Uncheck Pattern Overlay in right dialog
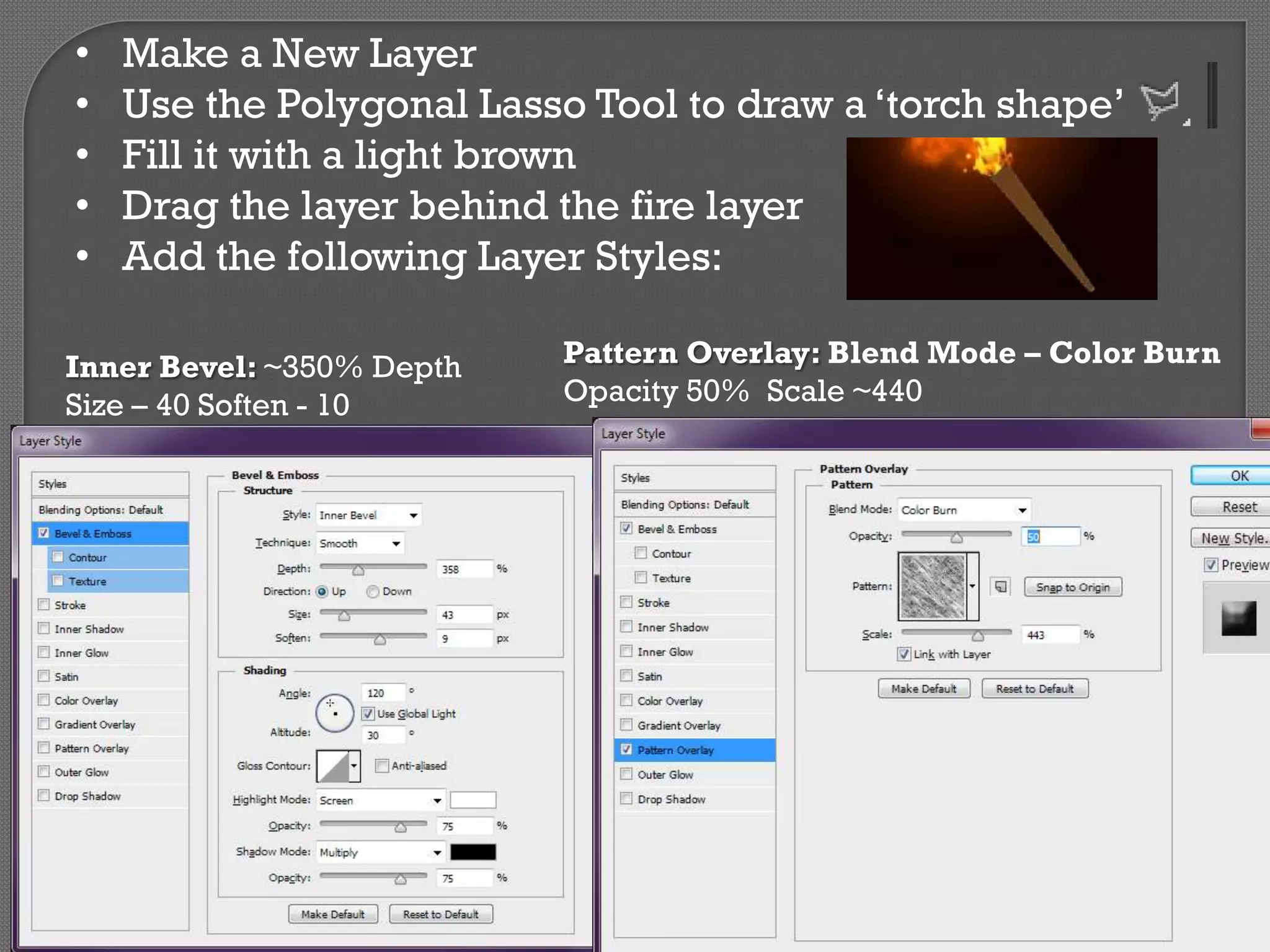 [626, 749]
